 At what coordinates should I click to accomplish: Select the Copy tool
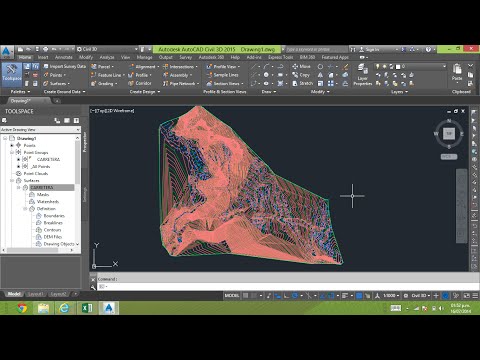[x=301, y=75]
